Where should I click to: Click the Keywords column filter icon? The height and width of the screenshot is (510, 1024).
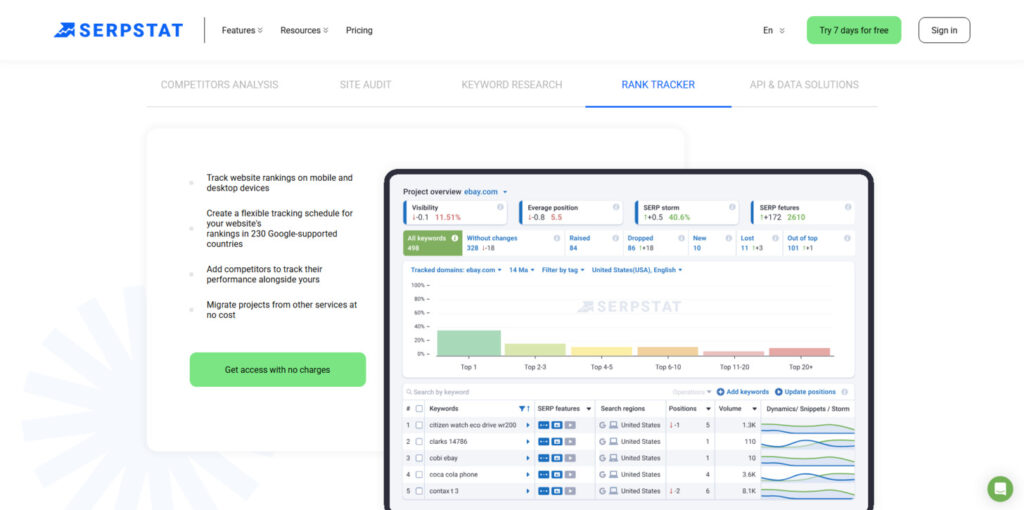pyautogui.click(x=522, y=409)
